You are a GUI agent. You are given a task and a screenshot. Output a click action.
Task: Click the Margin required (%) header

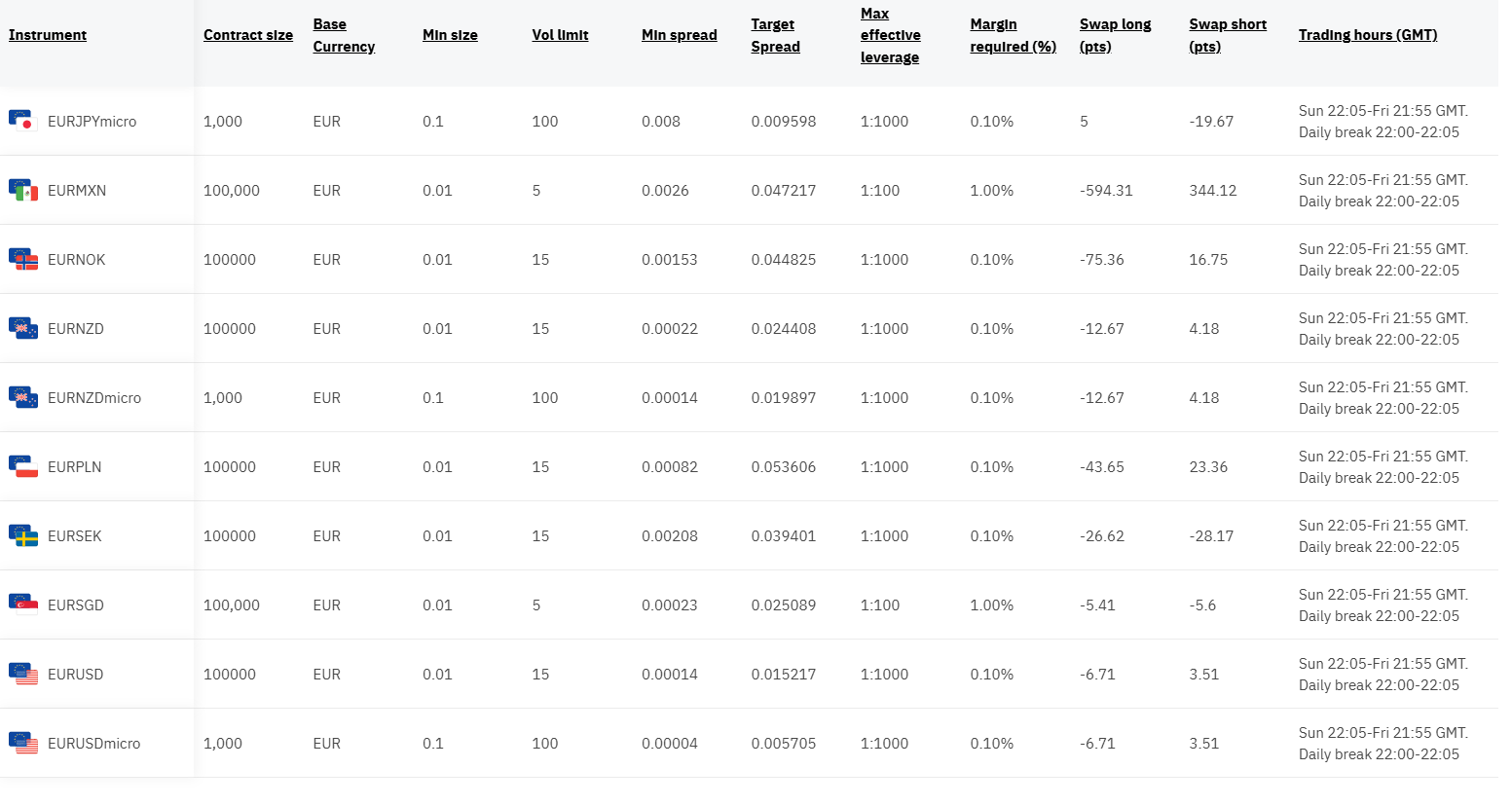click(x=1013, y=35)
